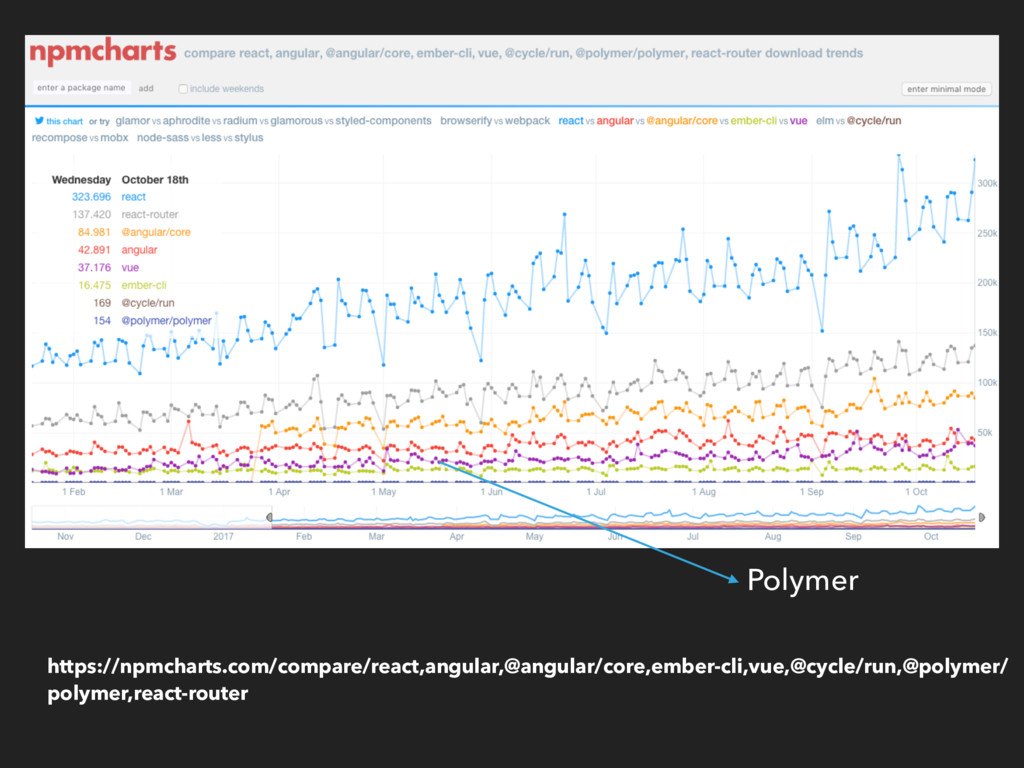Click the 84.981 download value
Viewport: 1024px width, 768px height.
coord(94,232)
